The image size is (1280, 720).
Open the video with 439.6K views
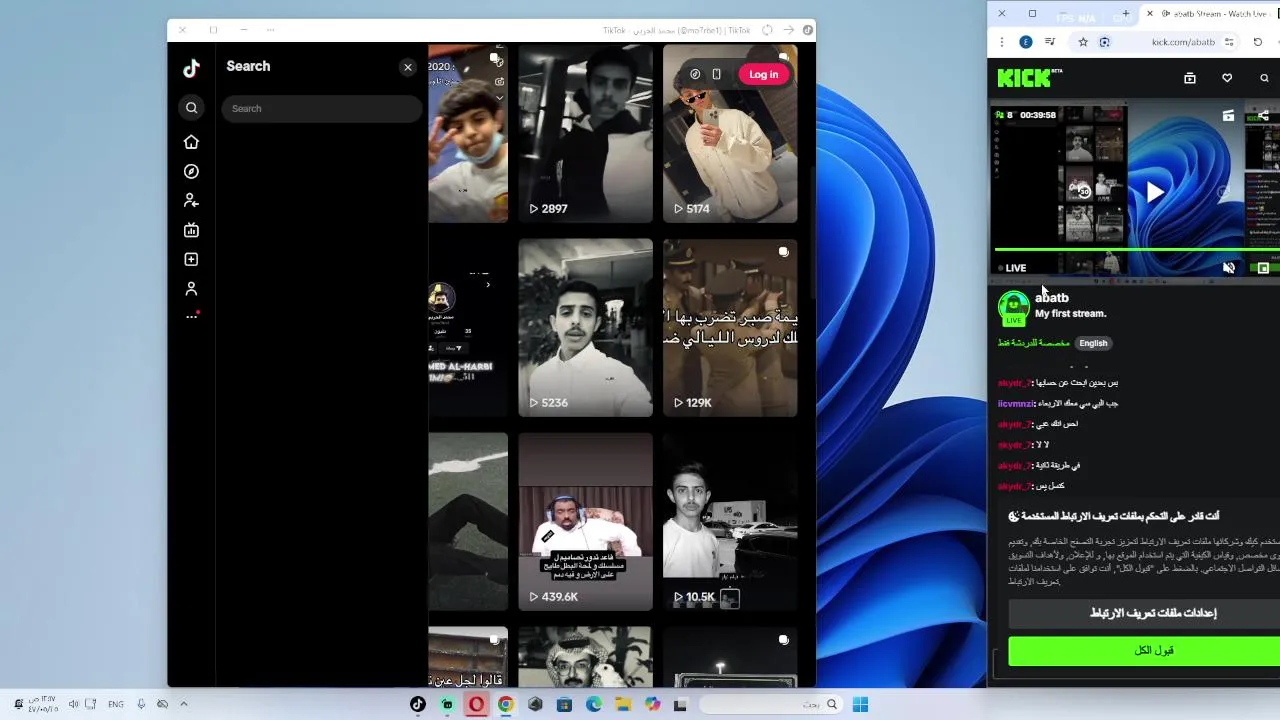(585, 521)
